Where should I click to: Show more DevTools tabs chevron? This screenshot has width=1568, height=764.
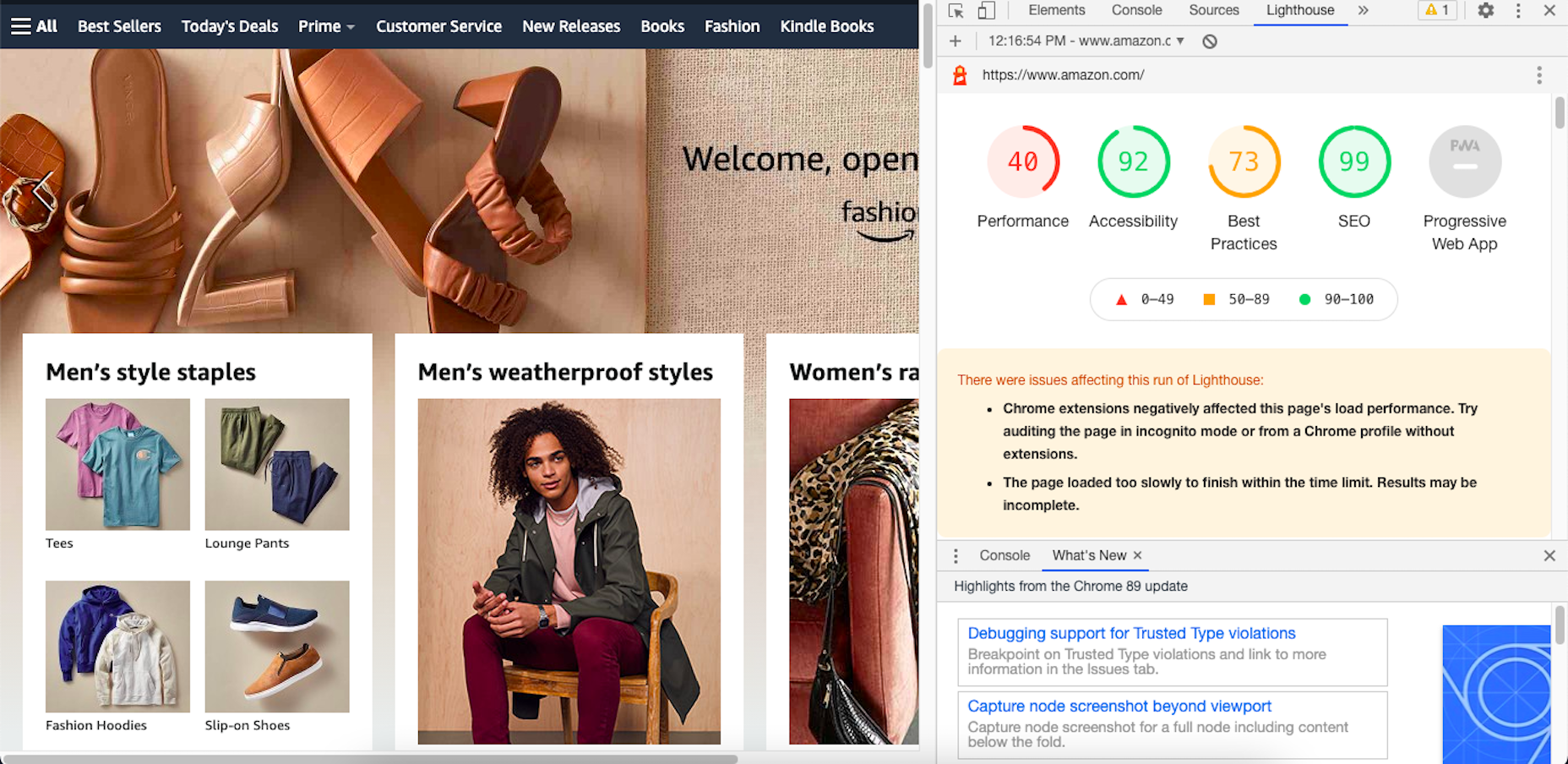(1363, 10)
